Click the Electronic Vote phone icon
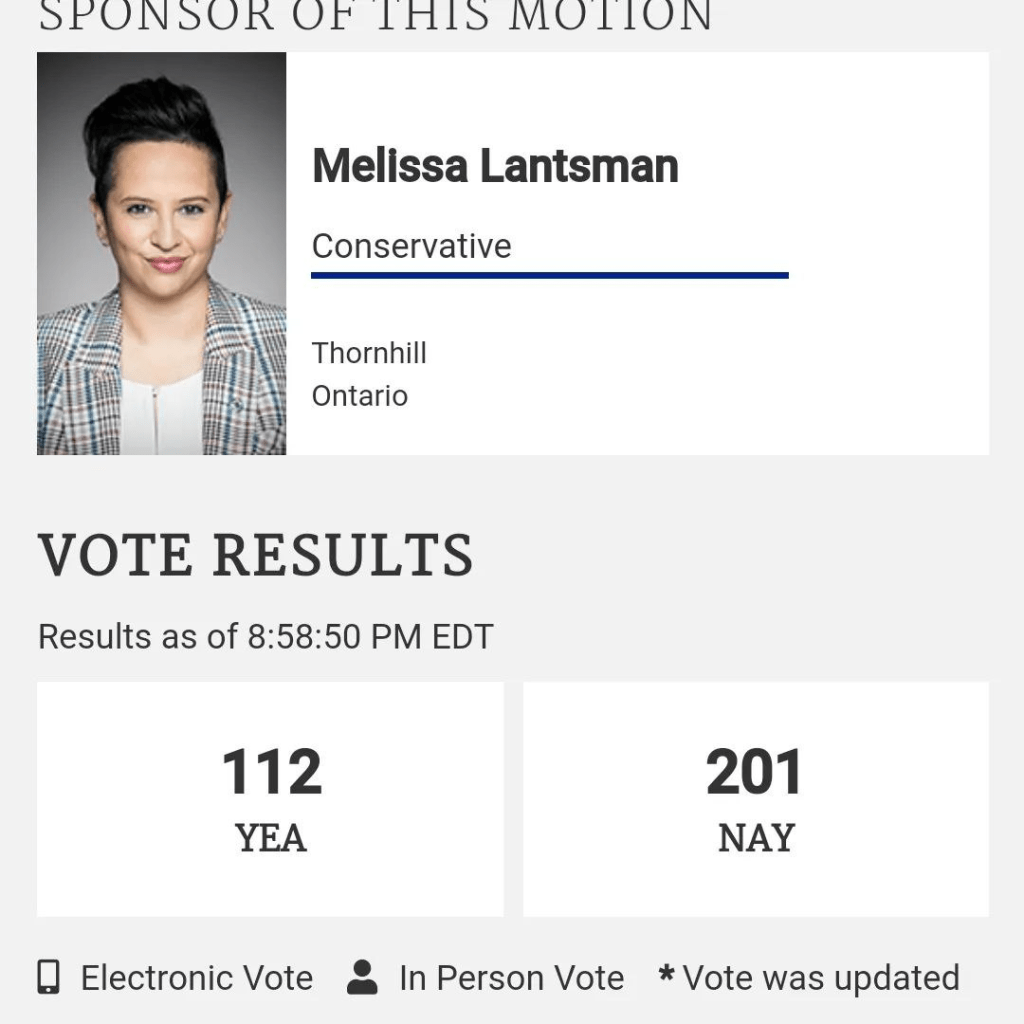 [48, 977]
